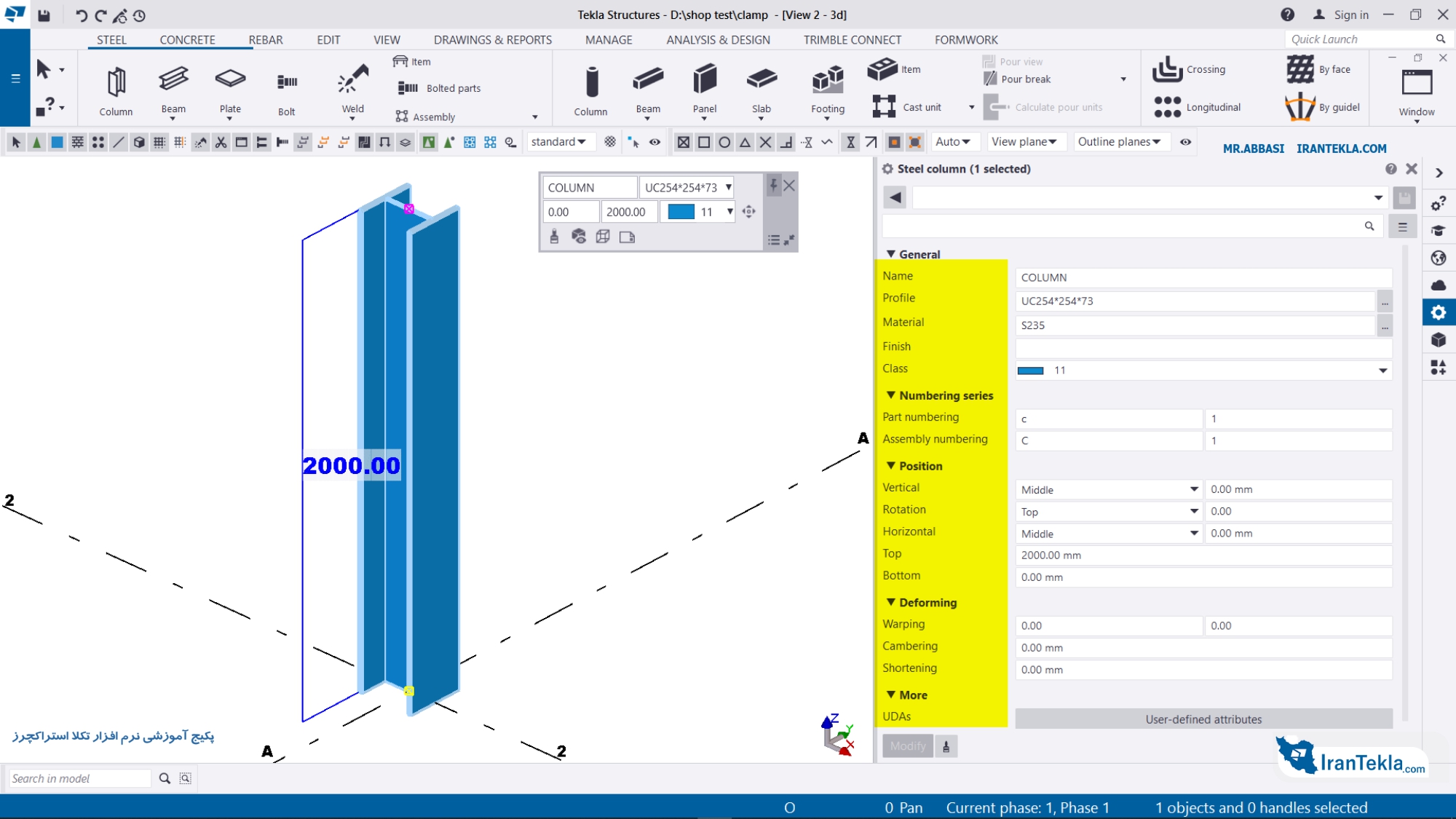
Task: Open the Tekla file menu hamburger
Action: [15, 78]
